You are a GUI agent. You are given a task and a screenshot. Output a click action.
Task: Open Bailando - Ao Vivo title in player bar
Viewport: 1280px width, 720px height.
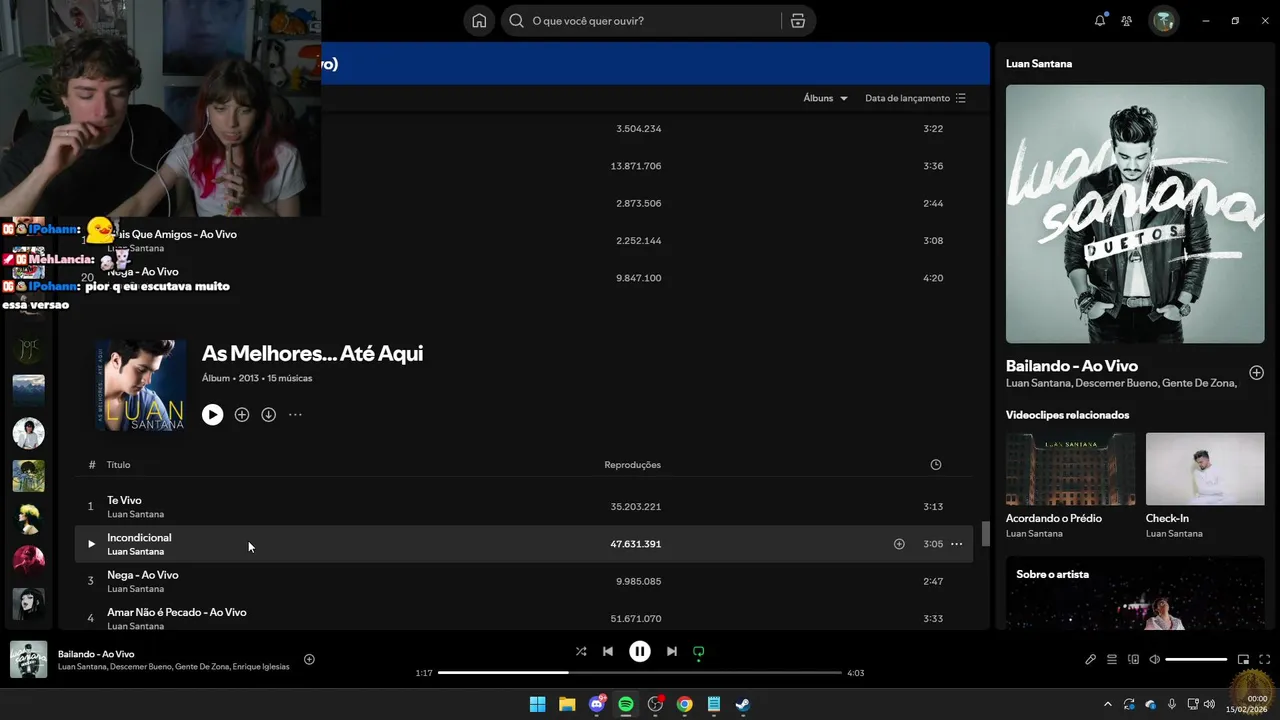click(96, 654)
